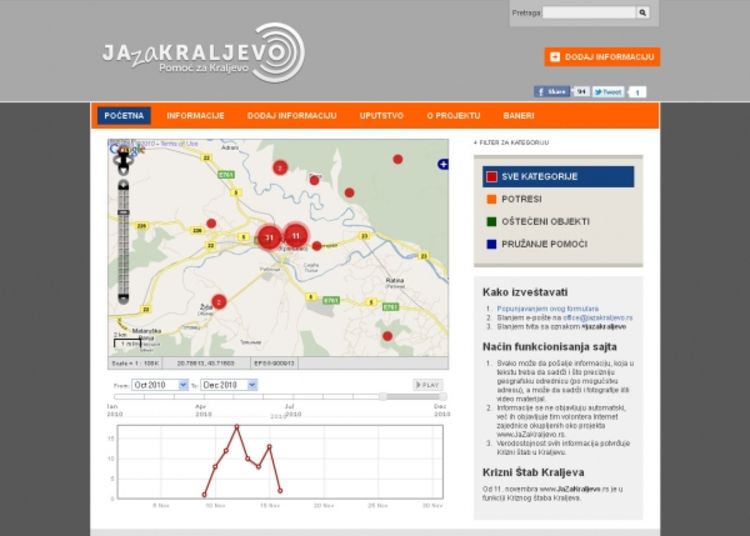Click the Krizni Štab Kraljeva heading
Image resolution: width=750 pixels, height=536 pixels.
pyautogui.click(x=533, y=472)
